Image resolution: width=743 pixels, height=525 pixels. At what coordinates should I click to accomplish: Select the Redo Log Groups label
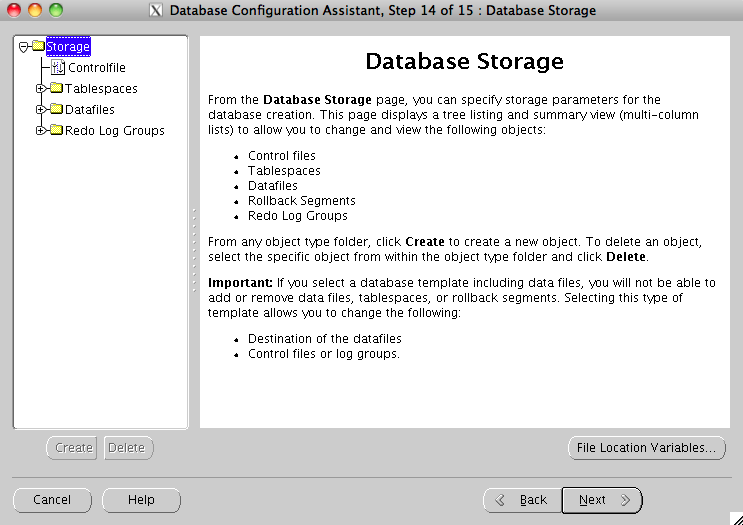(114, 131)
